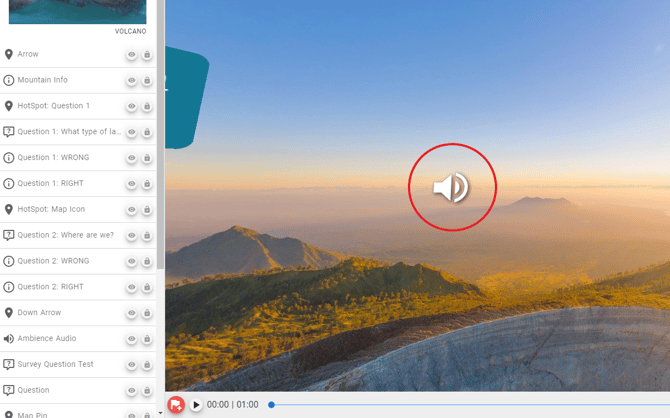Click the timeline playhead at the start
670x418 pixels.
click(271, 405)
